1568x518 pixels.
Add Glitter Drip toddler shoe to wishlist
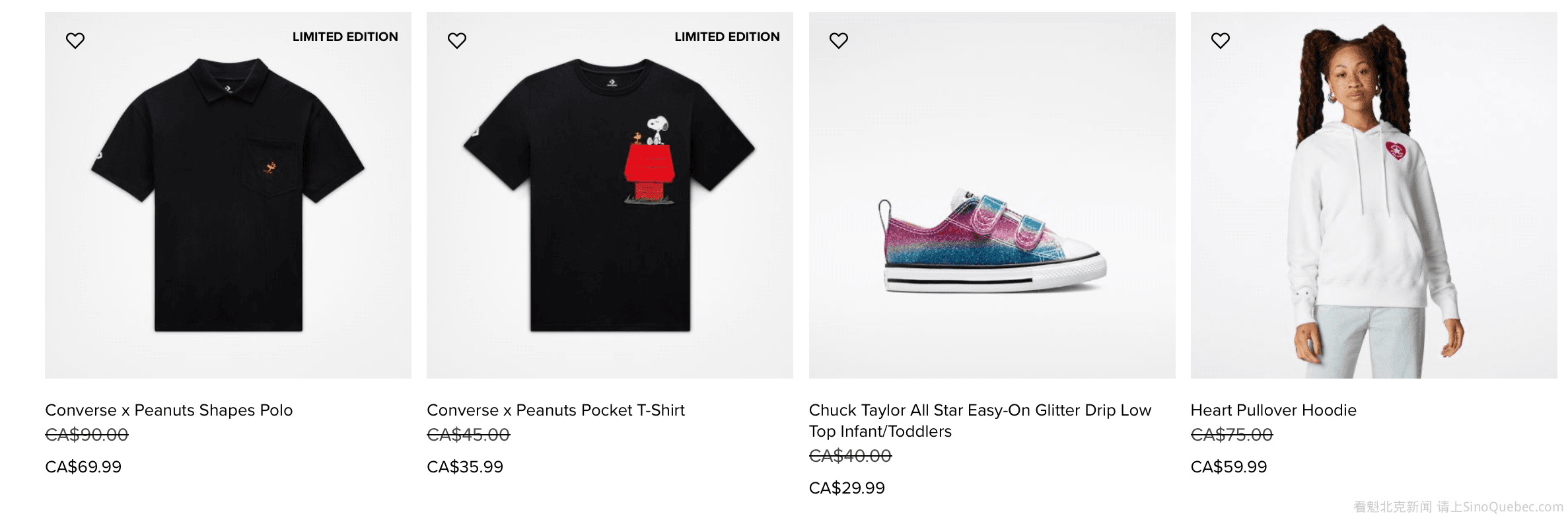click(839, 41)
